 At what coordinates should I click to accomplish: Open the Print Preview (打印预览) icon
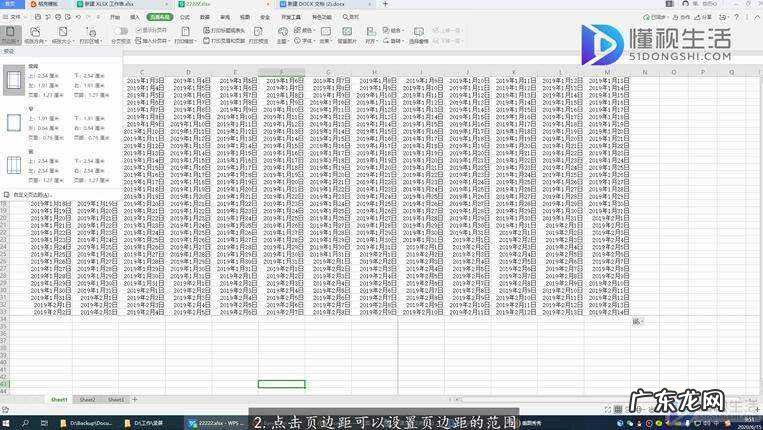(257, 34)
